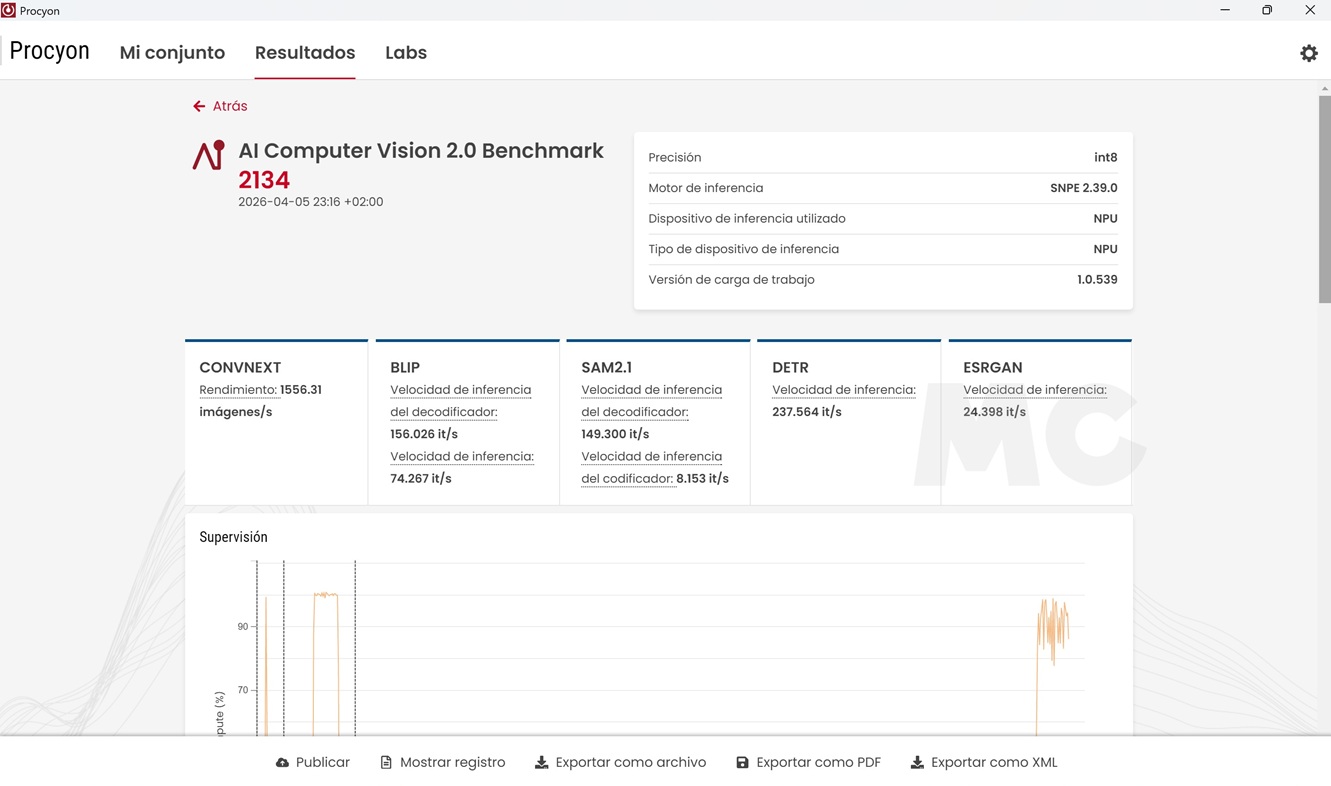Click the Procyon home title
The height and width of the screenshot is (786, 1331).
point(50,52)
